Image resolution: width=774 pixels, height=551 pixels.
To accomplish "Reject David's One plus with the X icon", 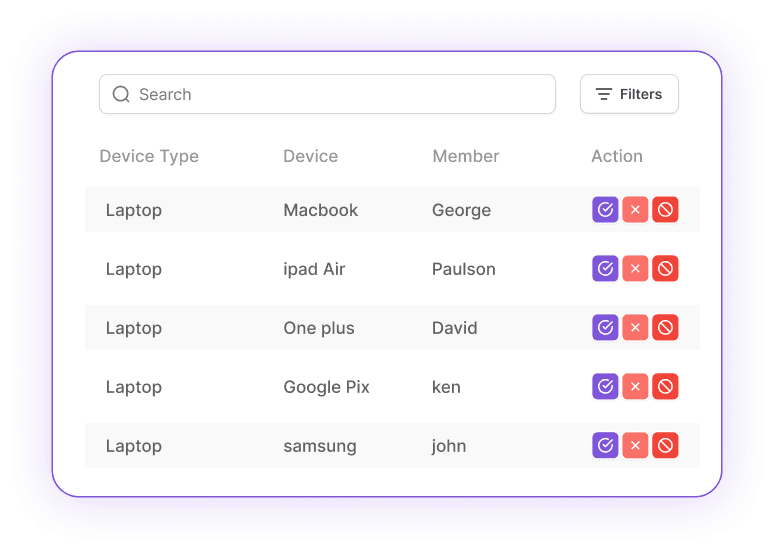I will (635, 328).
